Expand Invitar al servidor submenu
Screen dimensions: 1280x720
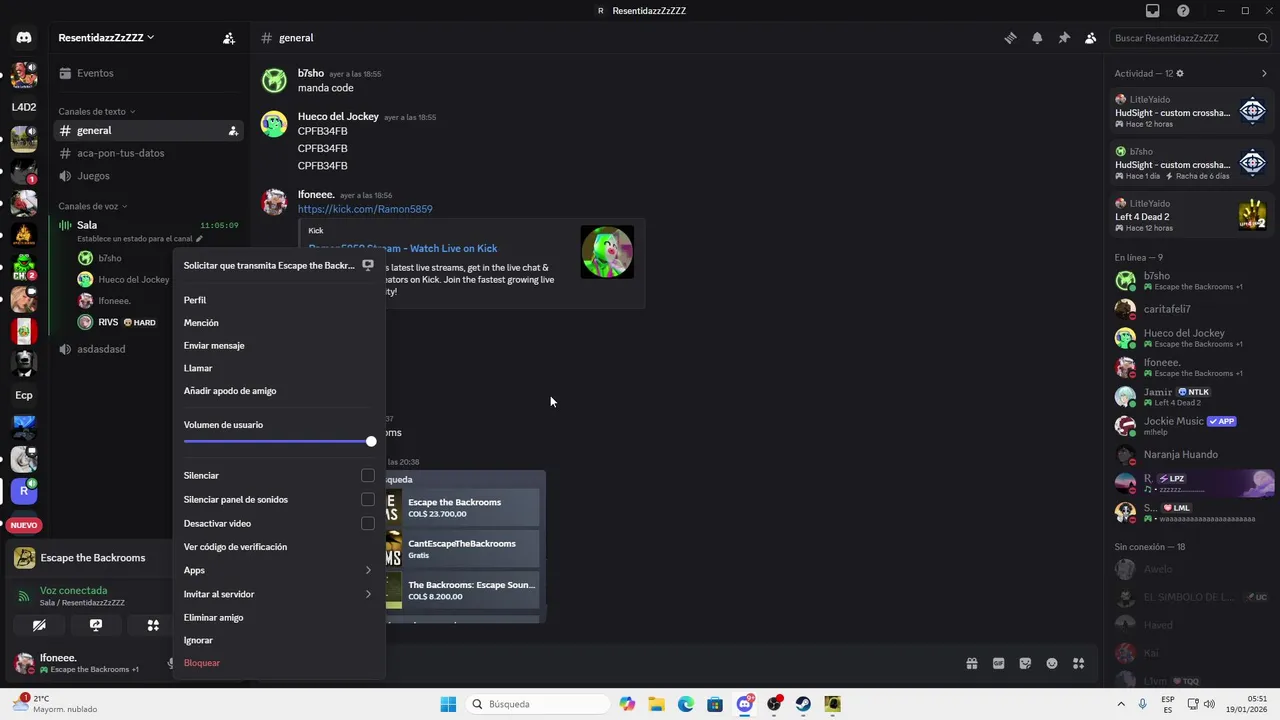tap(279, 594)
